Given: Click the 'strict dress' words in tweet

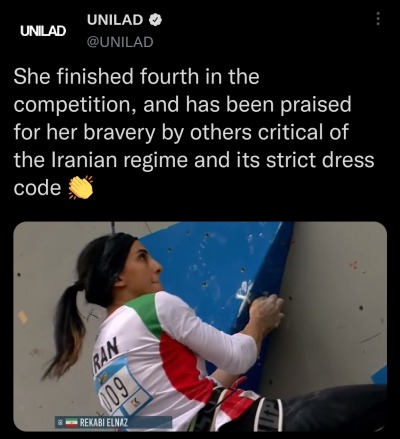Looking at the screenshot, I should (x=320, y=160).
